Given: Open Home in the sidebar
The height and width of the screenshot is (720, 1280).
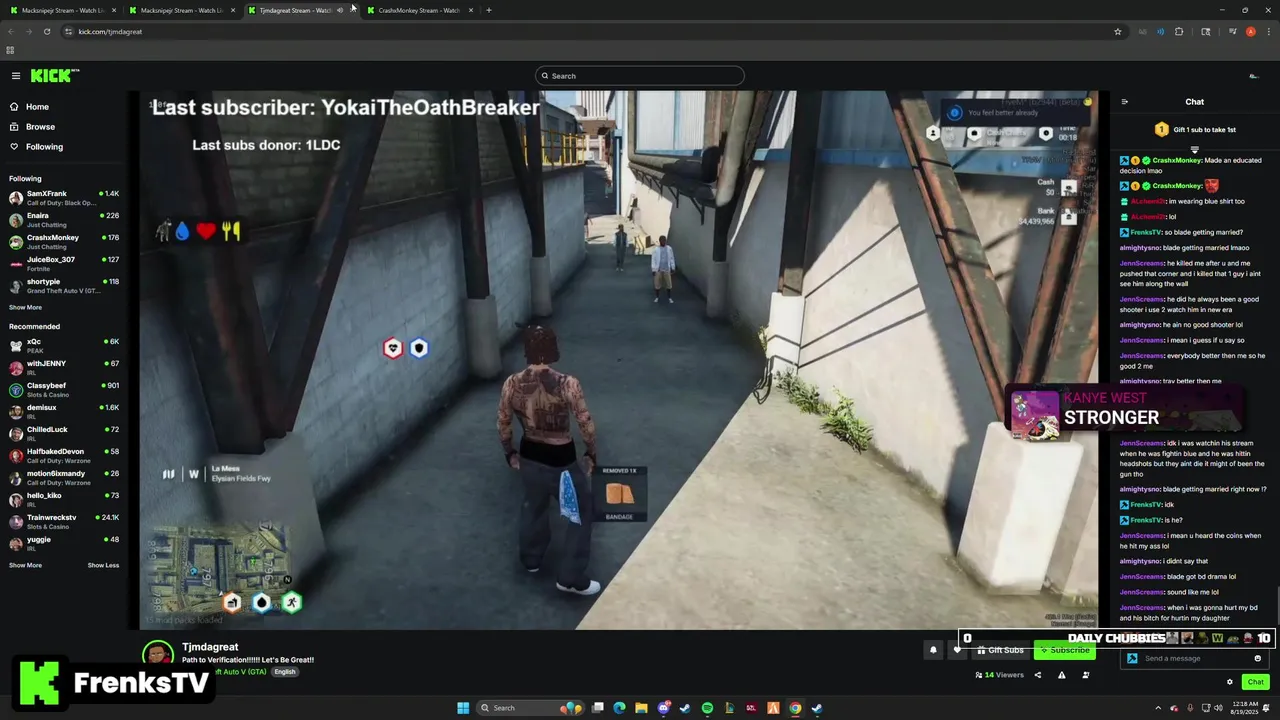Looking at the screenshot, I should [x=37, y=107].
